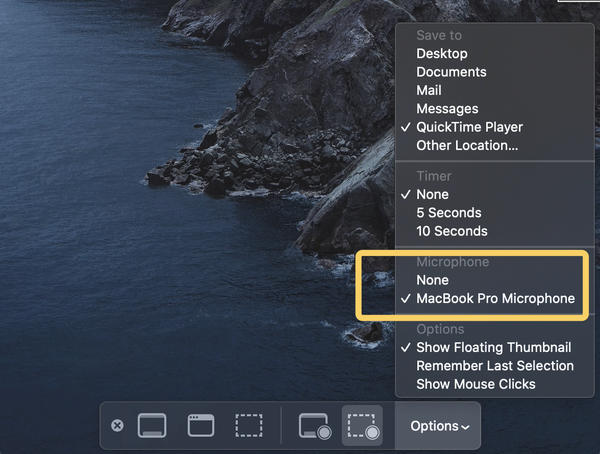
Task: Select QuickTime Player save destination
Action: 495,127
